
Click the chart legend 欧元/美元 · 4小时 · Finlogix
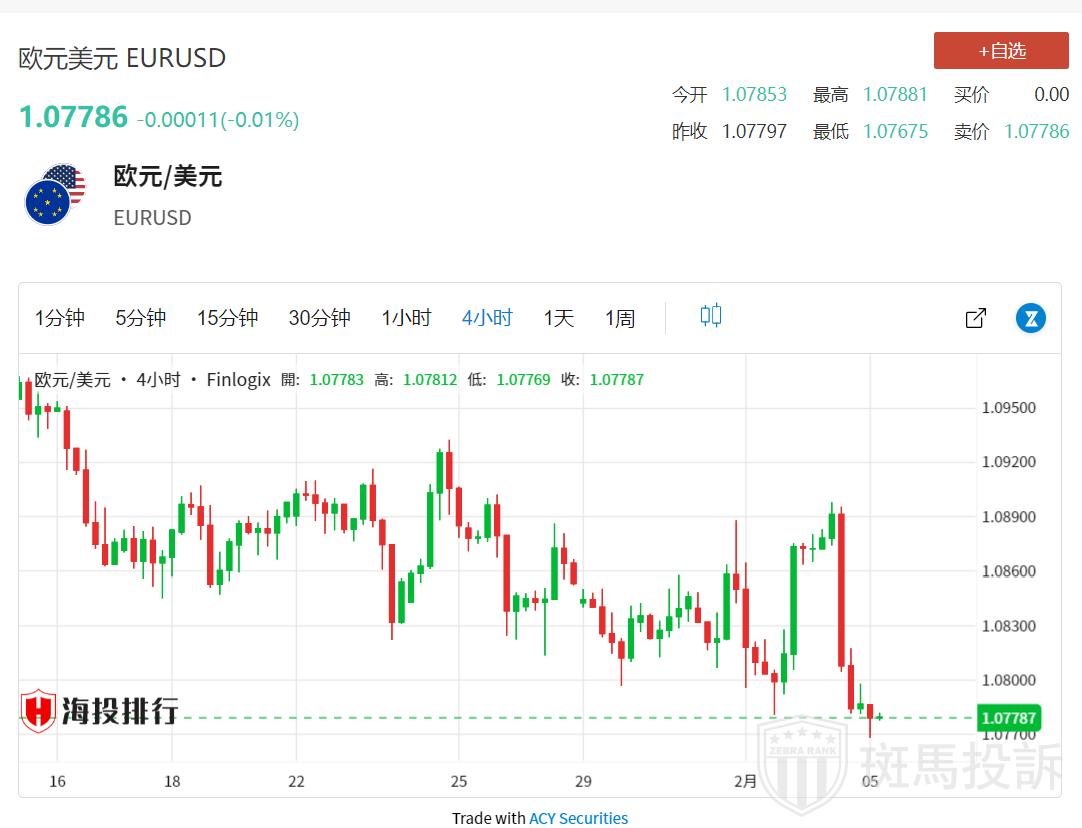coord(152,380)
